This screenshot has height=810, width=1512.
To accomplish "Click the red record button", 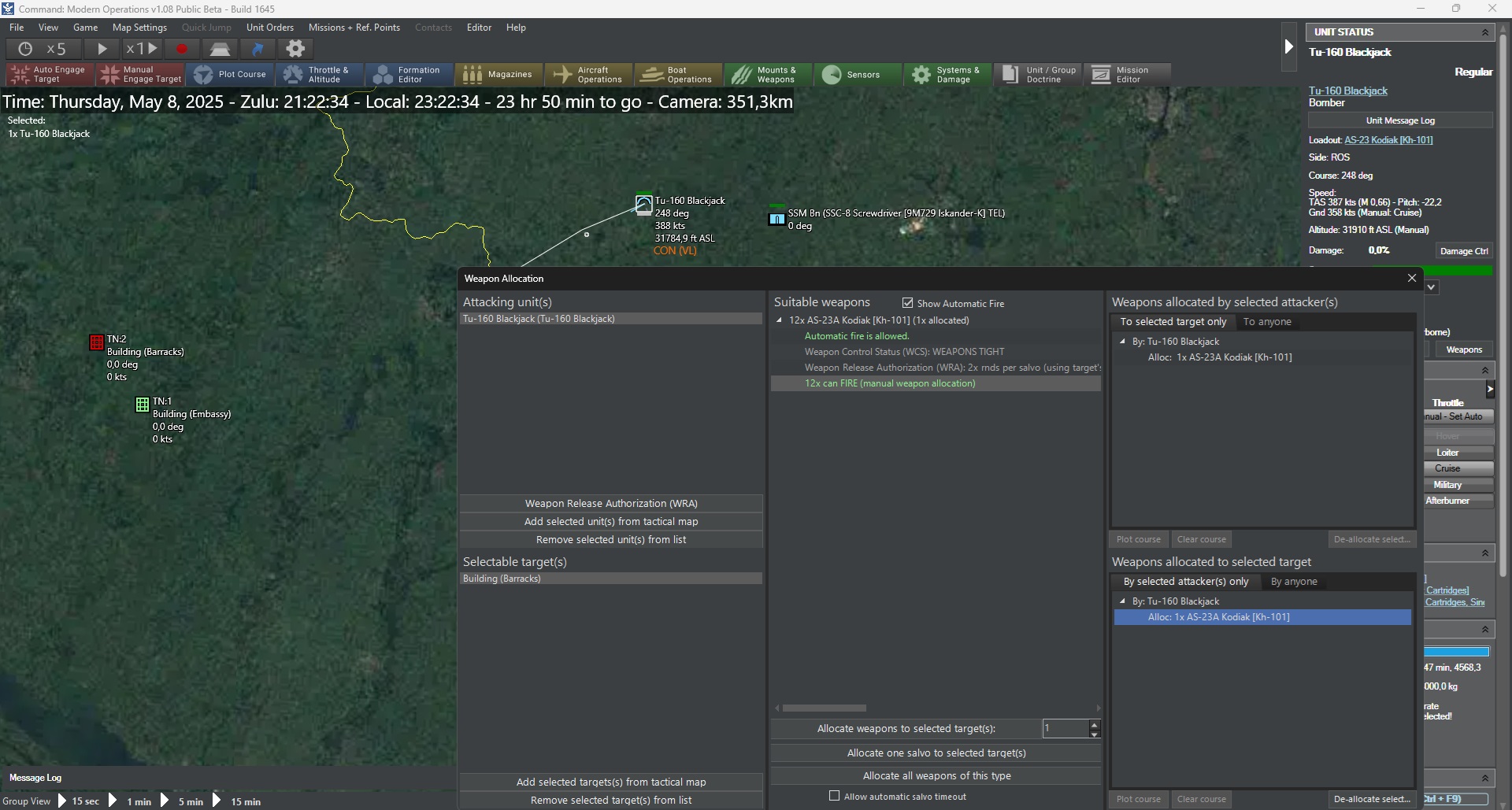I will (182, 49).
